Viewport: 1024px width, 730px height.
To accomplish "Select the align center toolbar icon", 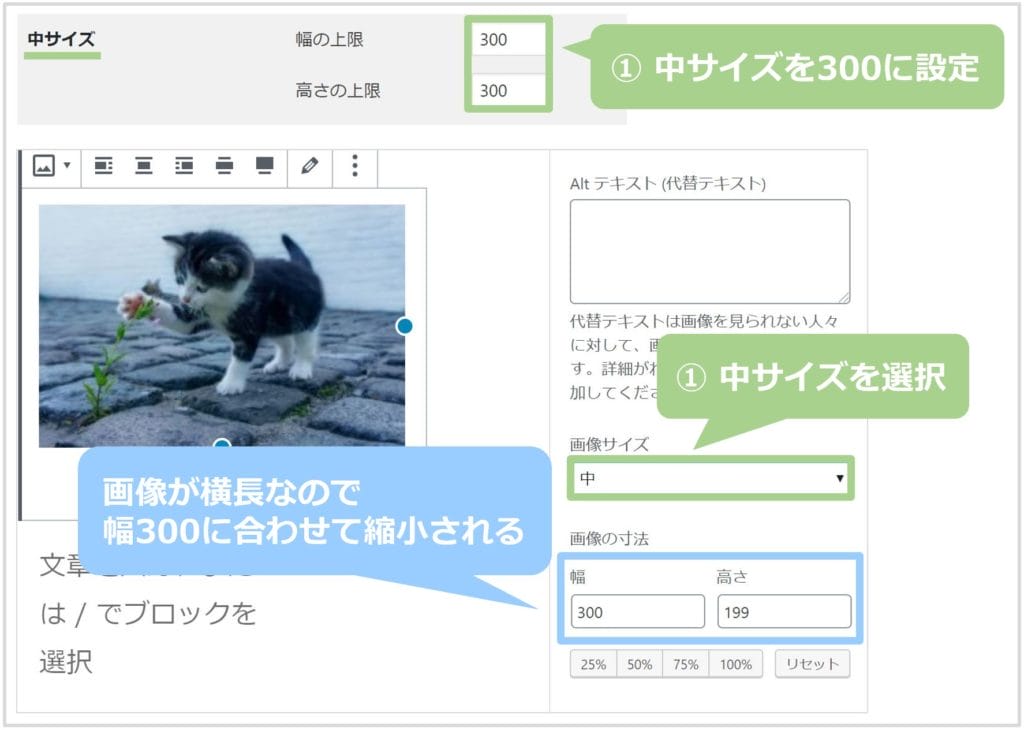I will 144,166.
